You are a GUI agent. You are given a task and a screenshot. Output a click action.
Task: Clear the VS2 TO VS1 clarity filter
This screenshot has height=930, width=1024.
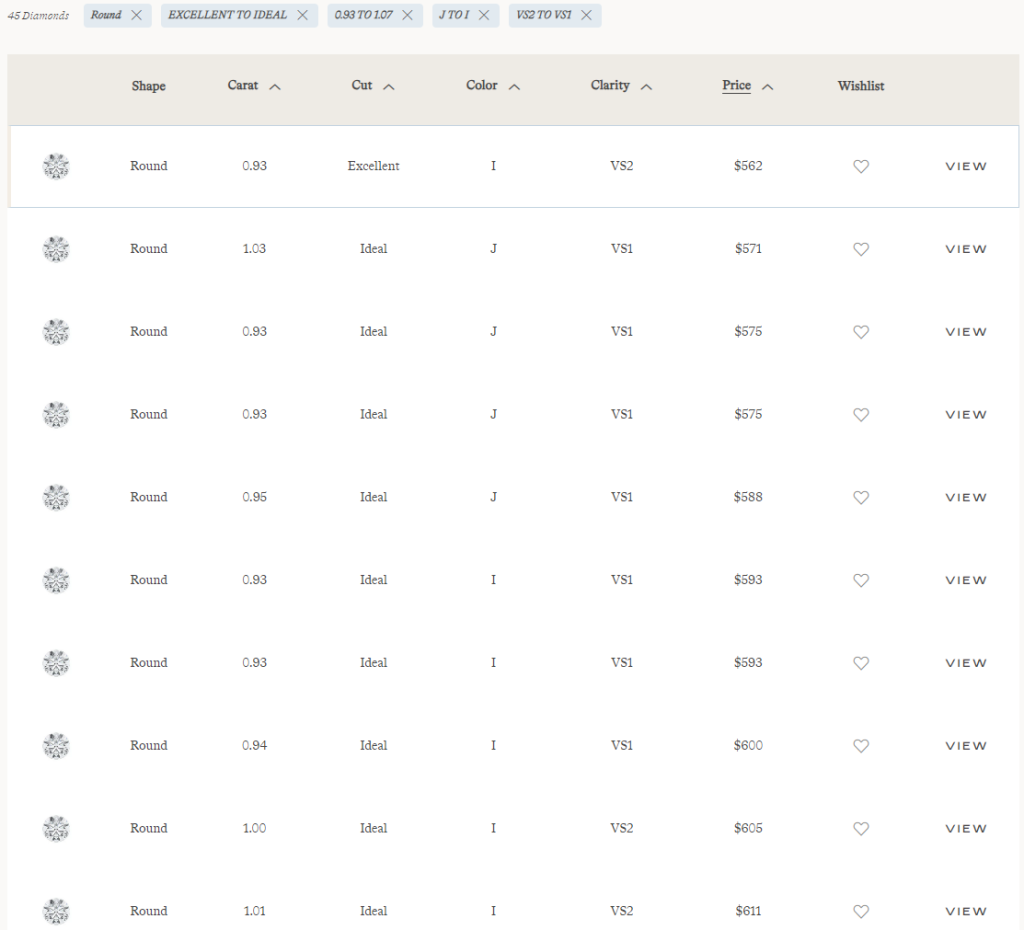[586, 15]
